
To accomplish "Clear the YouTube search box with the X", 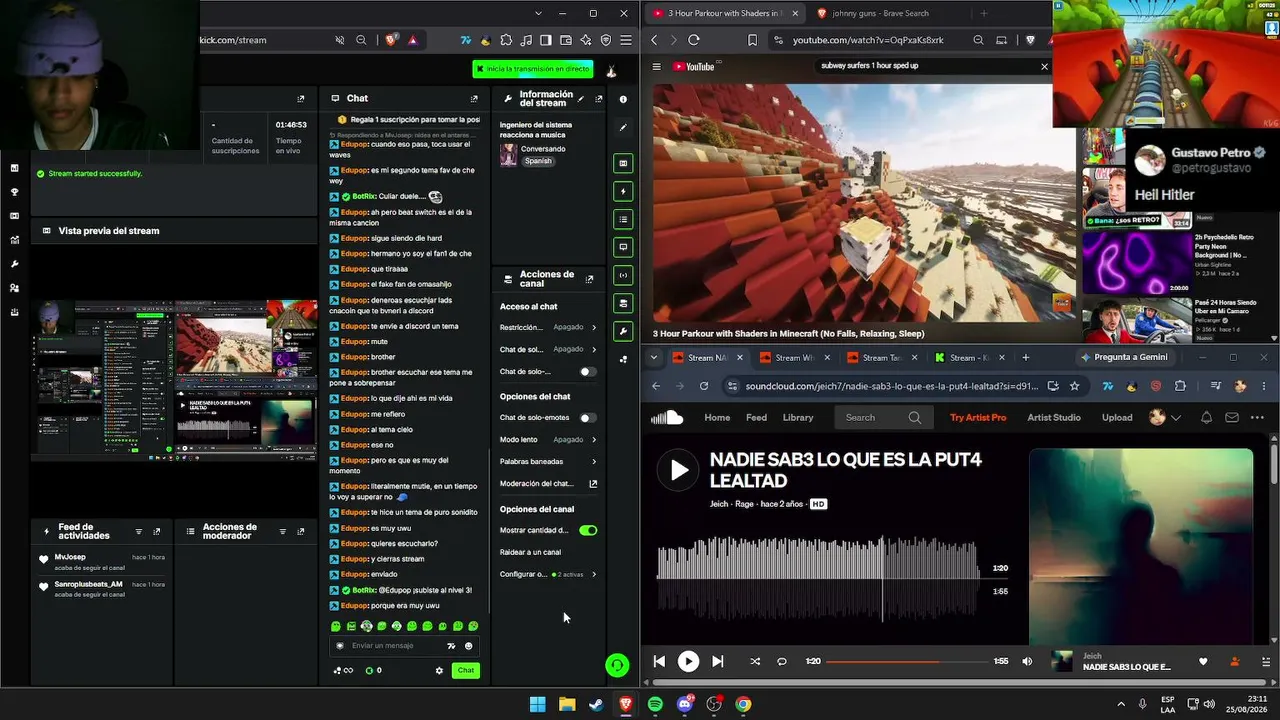I will click(x=1044, y=67).
